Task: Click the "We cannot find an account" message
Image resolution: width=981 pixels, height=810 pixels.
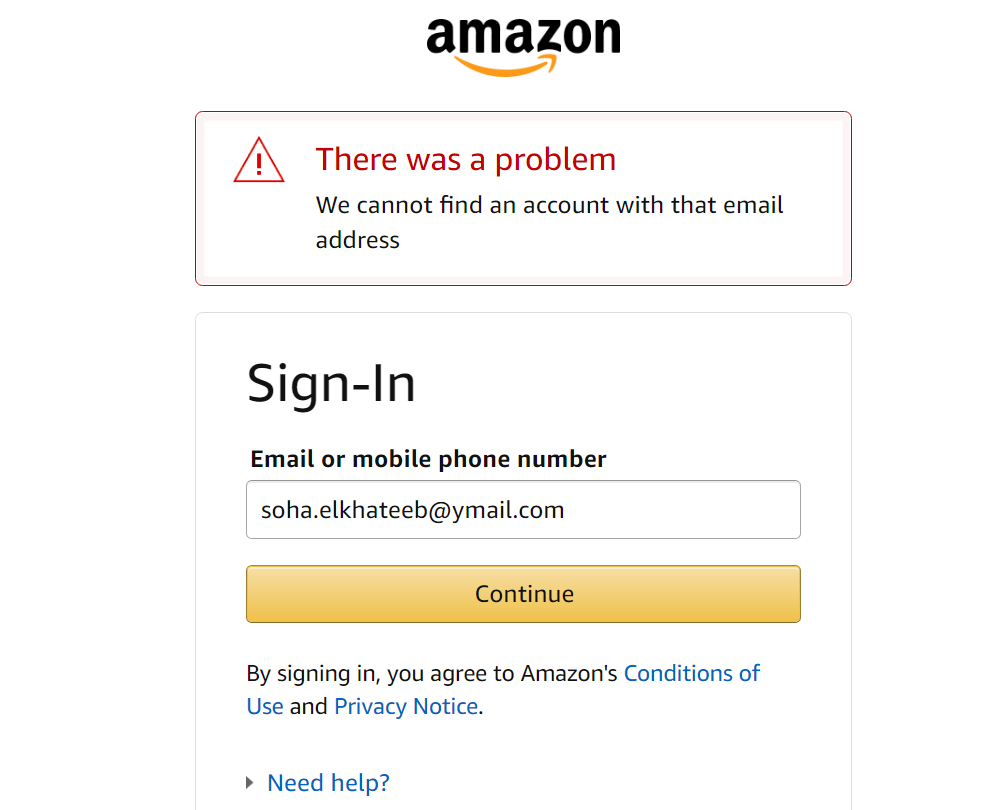Action: 549,205
